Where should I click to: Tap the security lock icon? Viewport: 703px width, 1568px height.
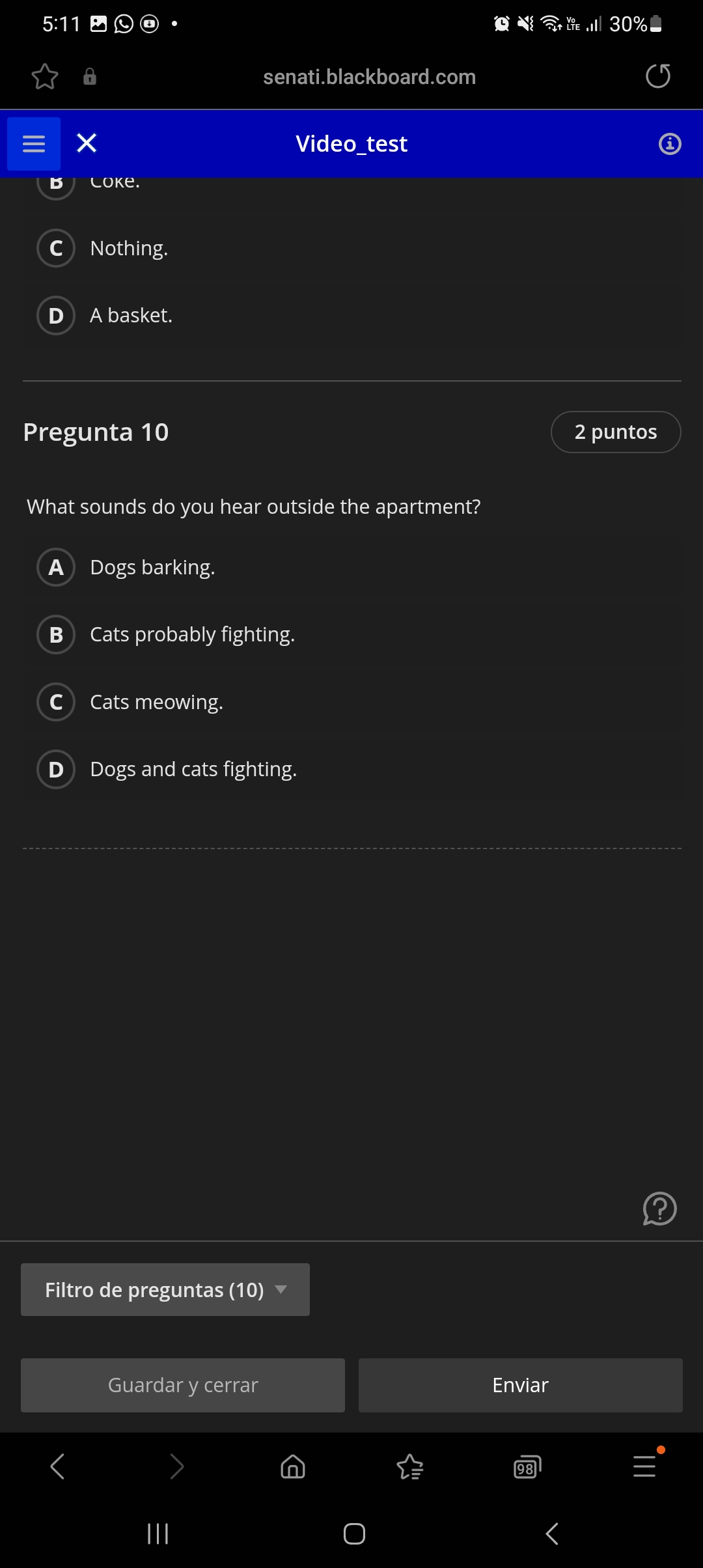pyautogui.click(x=89, y=77)
